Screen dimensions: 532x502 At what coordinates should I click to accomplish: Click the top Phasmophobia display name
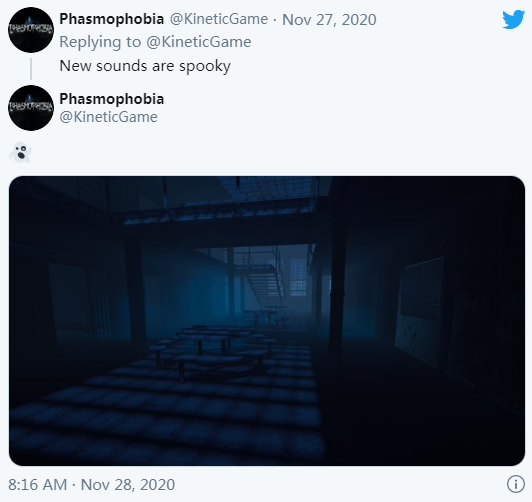(x=112, y=19)
